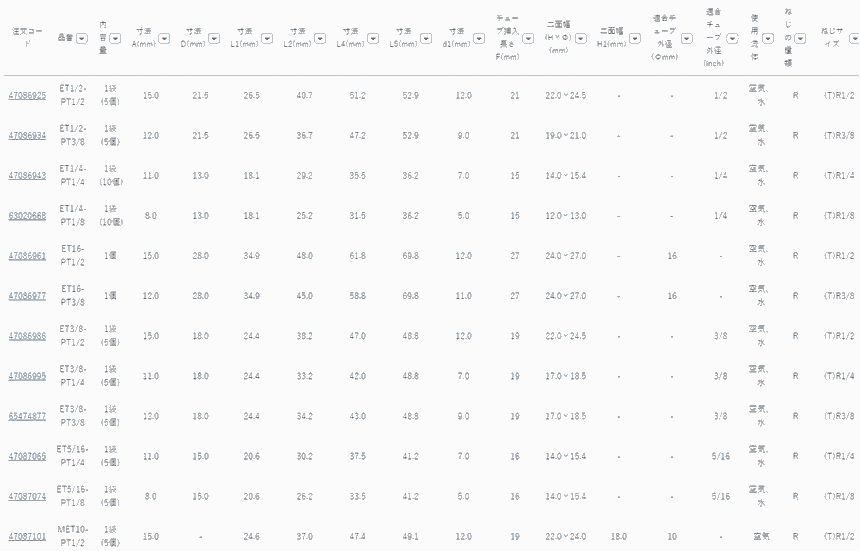Screen dimensions: 860x551
Task: Open the チューブ挿入長さF(mm) filter dropdown
Action: pyautogui.click(x=529, y=38)
